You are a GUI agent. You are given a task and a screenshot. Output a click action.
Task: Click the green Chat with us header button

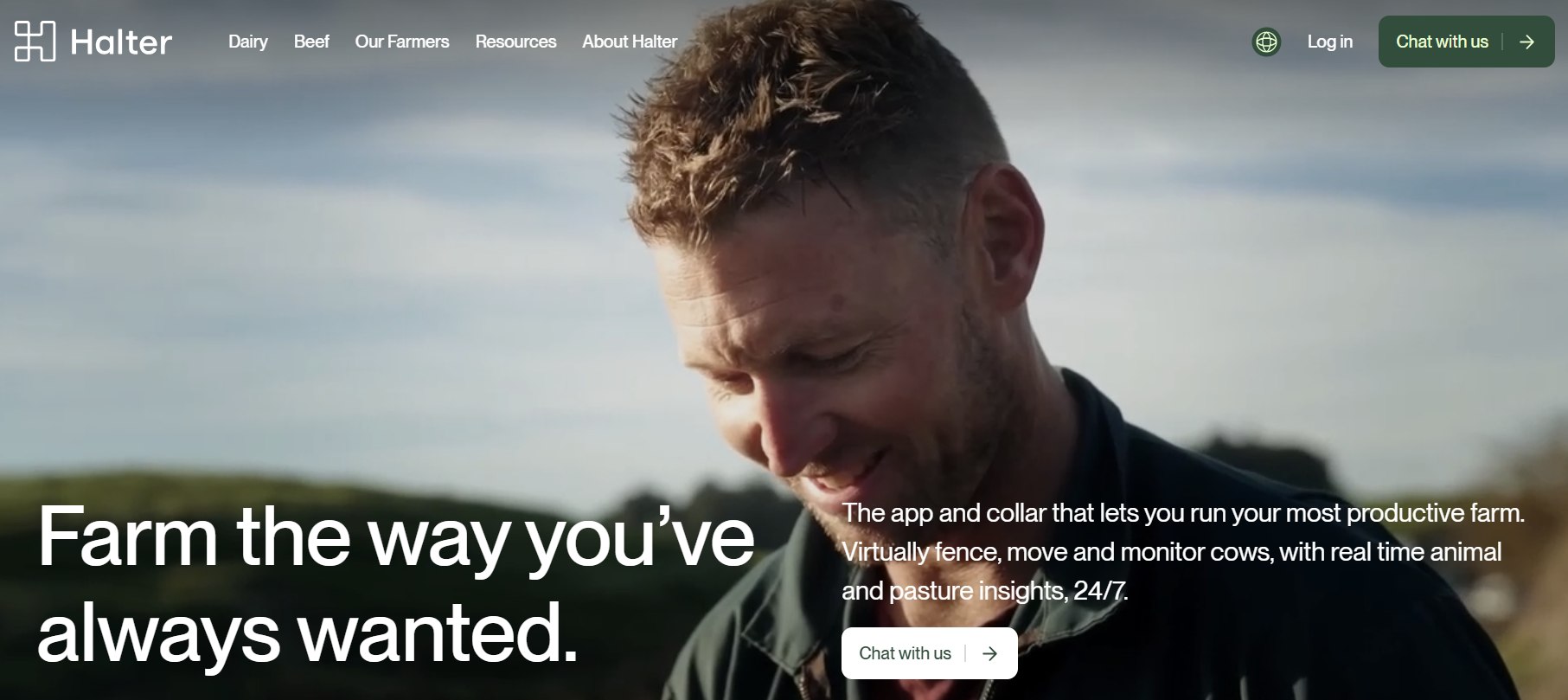(x=1466, y=42)
